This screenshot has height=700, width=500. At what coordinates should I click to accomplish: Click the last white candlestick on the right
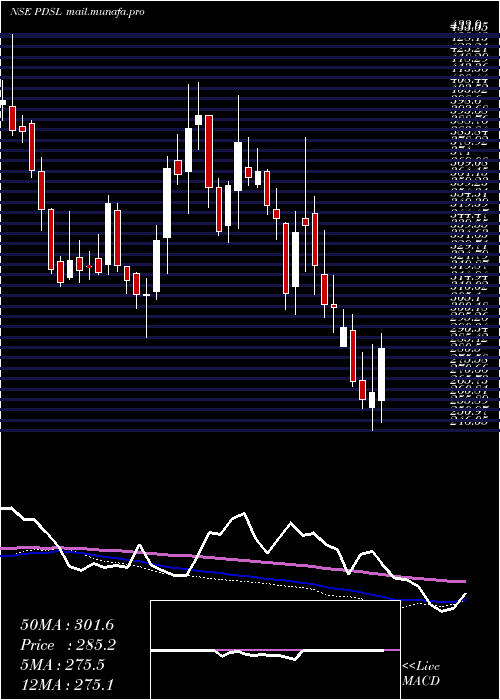[381, 375]
